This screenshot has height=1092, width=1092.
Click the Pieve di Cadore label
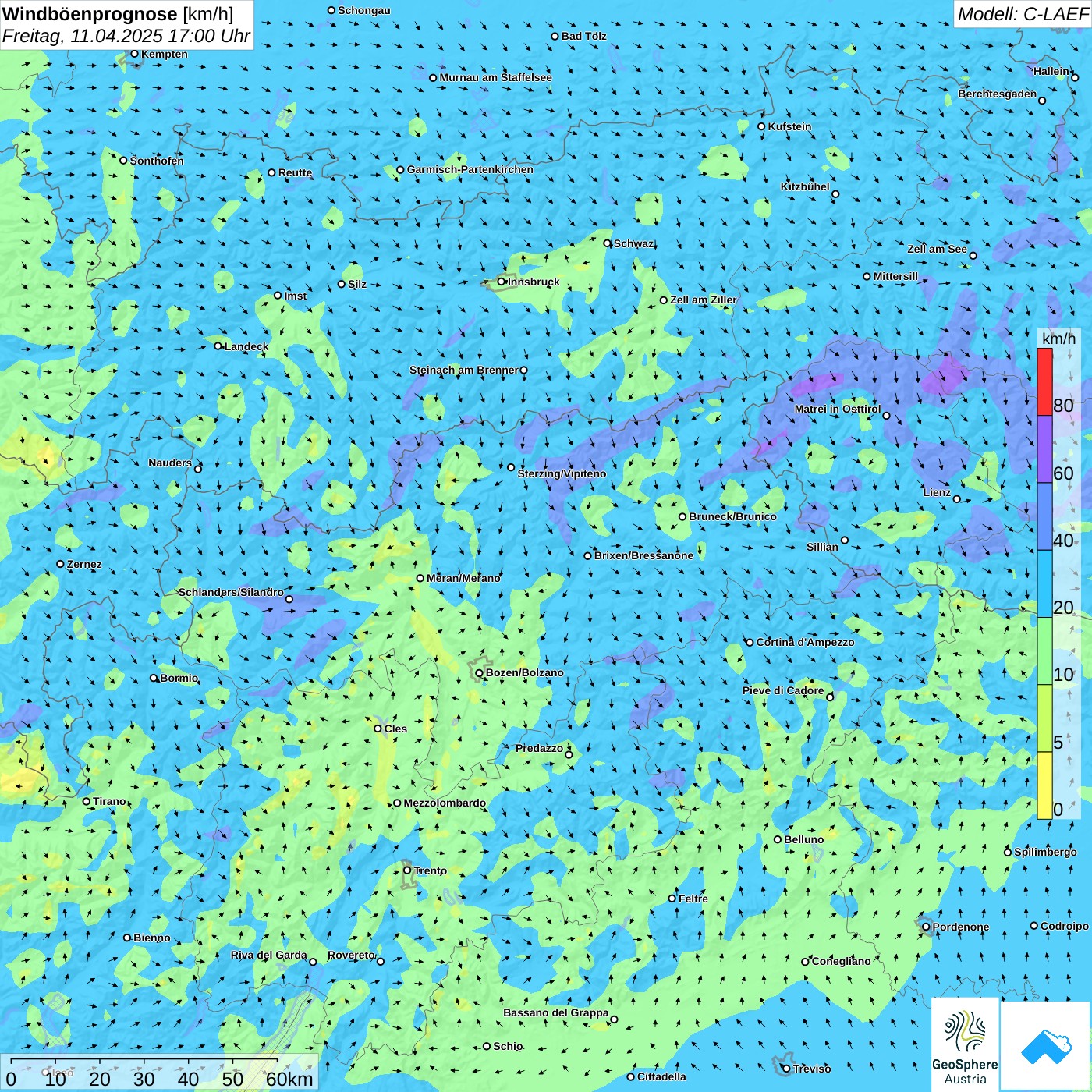[783, 690]
